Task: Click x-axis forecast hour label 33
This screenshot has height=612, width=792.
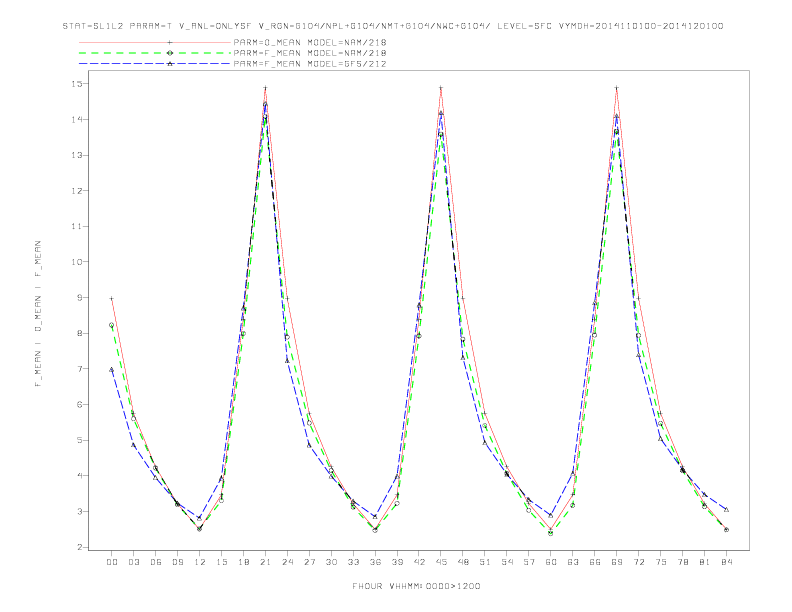Action: tap(353, 562)
